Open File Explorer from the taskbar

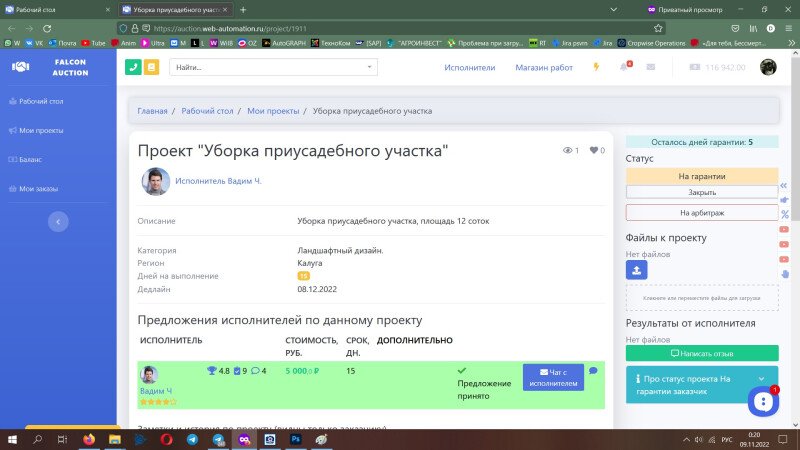click(x=115, y=439)
